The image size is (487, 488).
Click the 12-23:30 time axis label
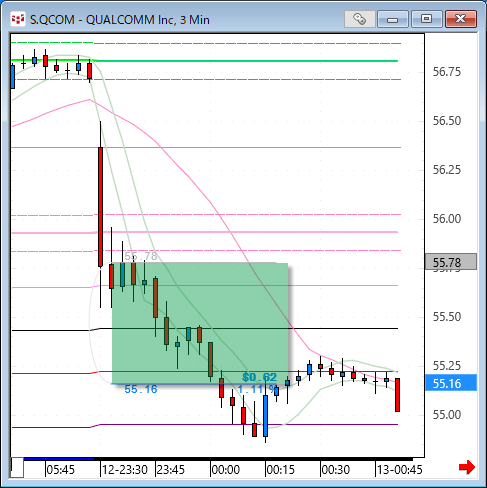(125, 470)
